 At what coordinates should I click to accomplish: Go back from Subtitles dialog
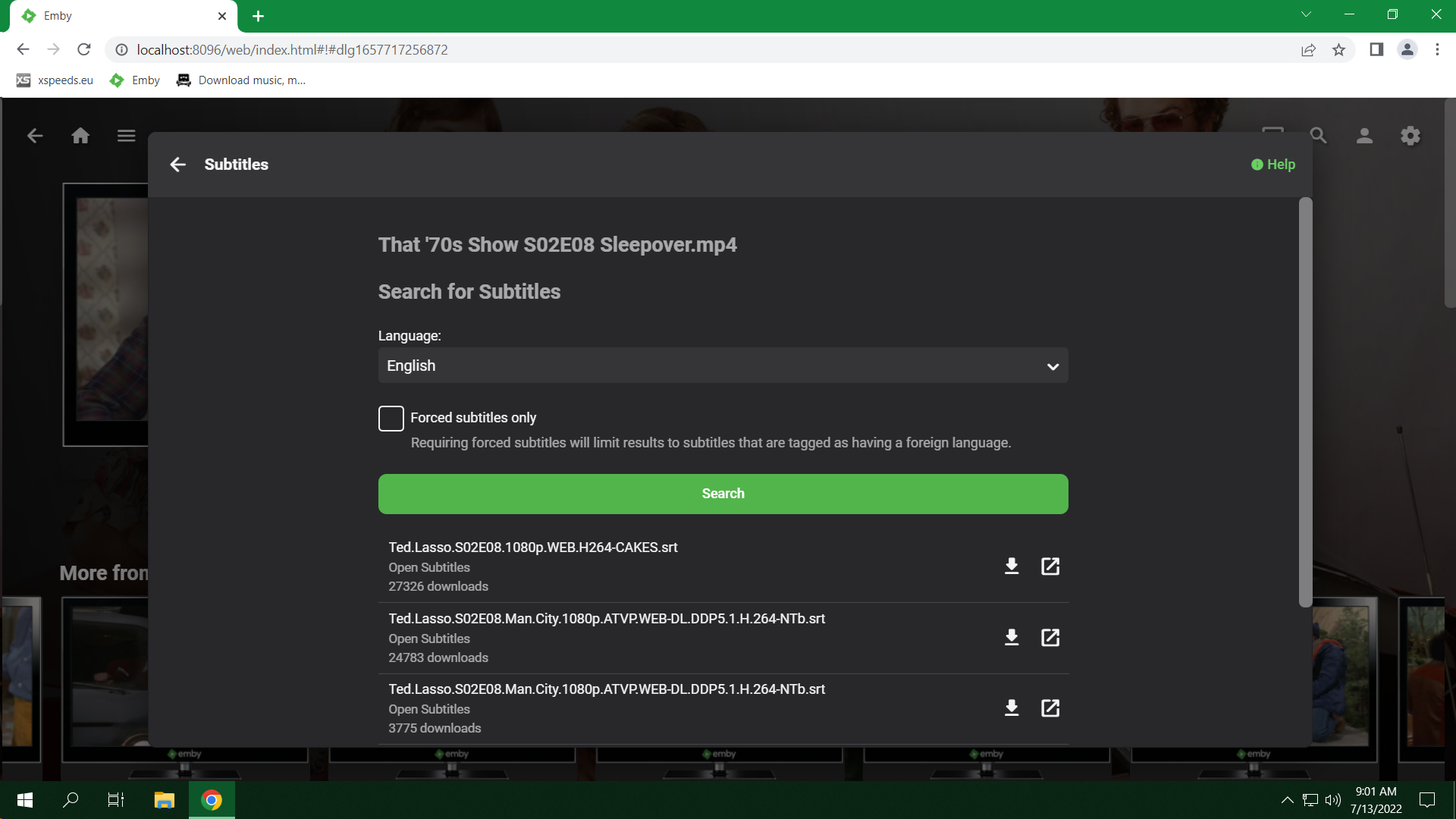[177, 165]
